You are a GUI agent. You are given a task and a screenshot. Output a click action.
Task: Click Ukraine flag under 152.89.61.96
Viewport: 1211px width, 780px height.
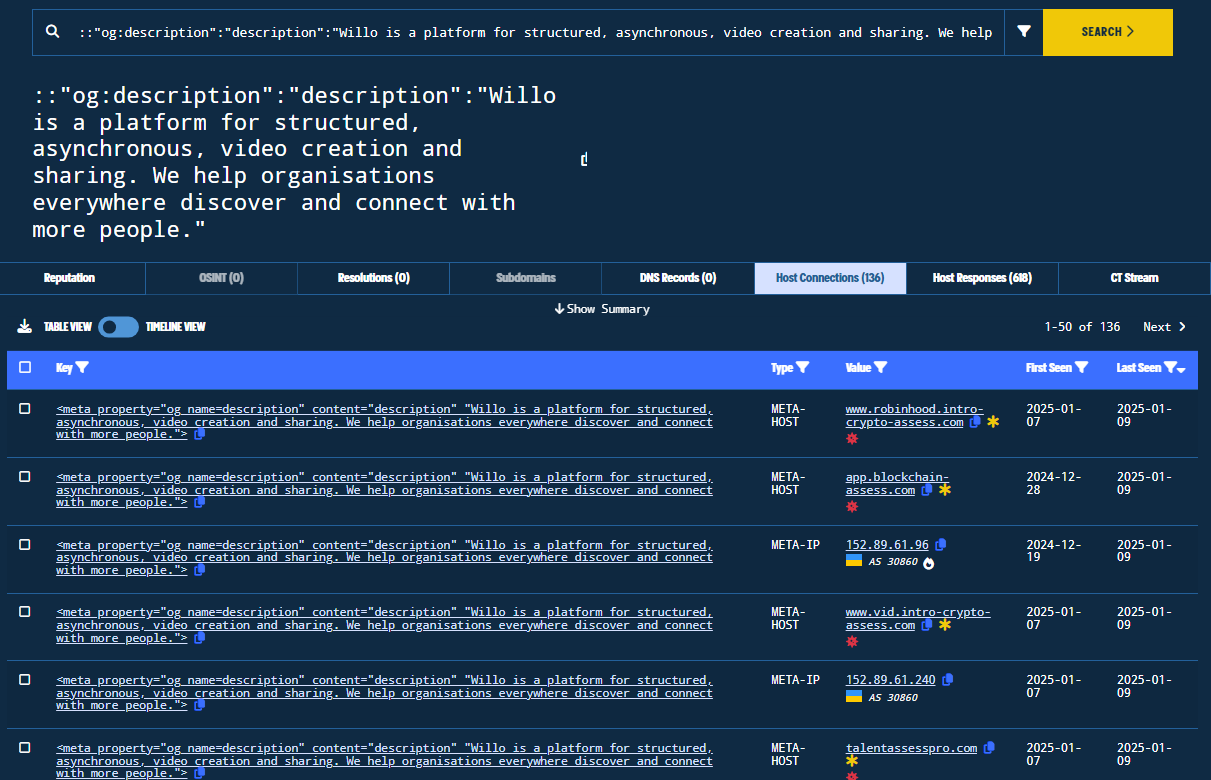[x=854, y=561]
